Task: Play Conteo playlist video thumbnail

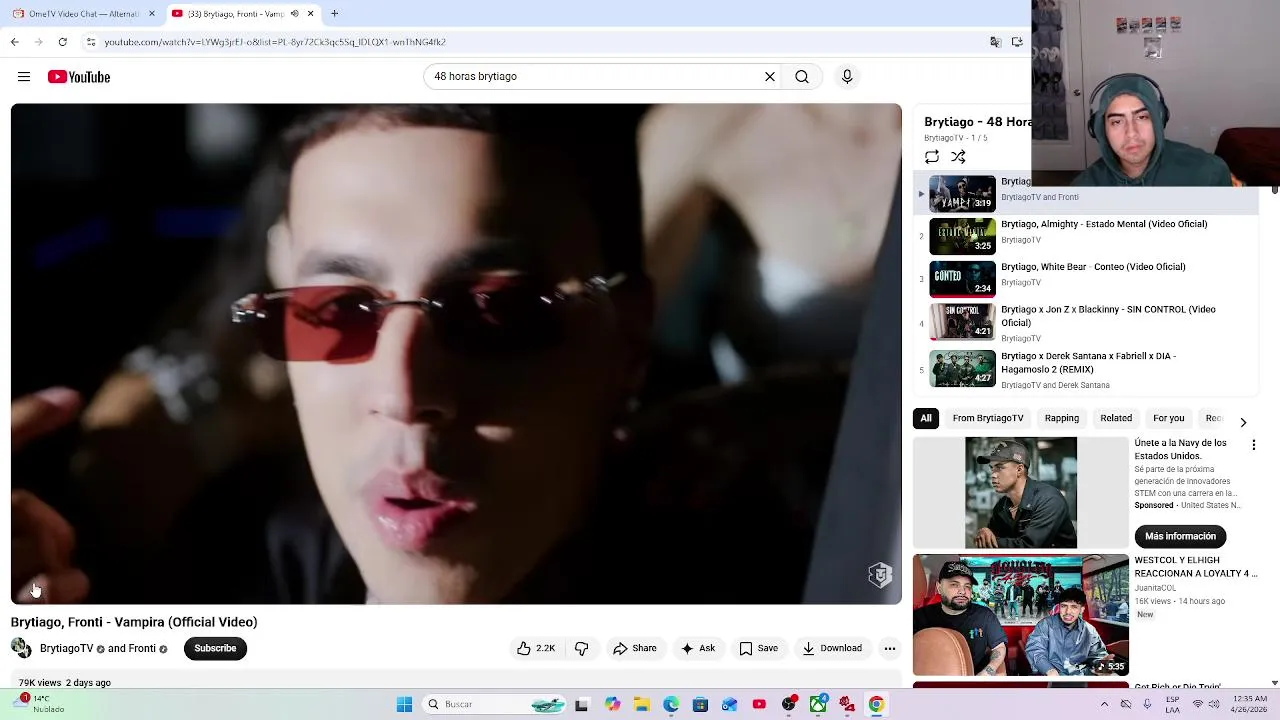Action: [x=963, y=279]
